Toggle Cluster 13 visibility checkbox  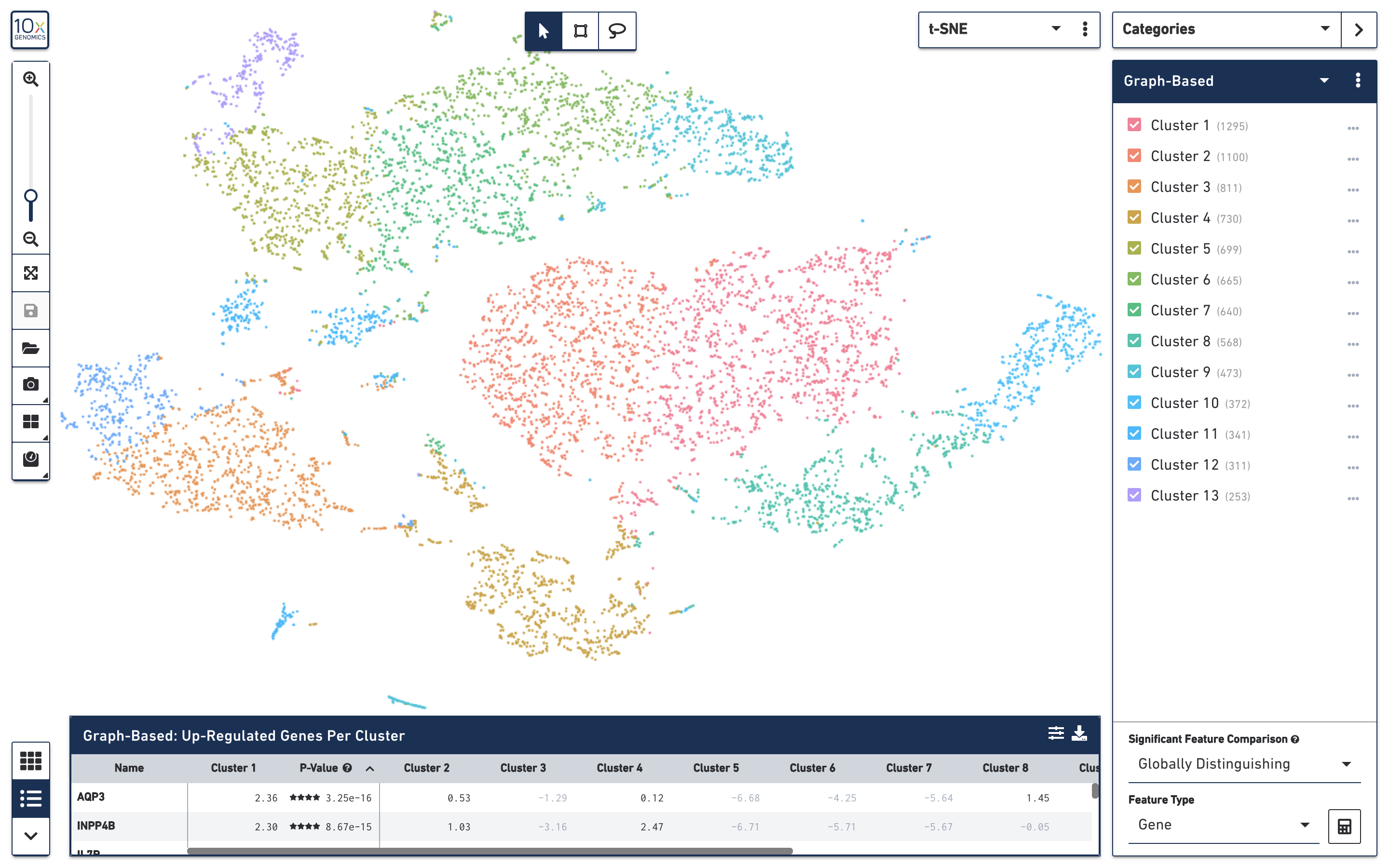click(1134, 495)
